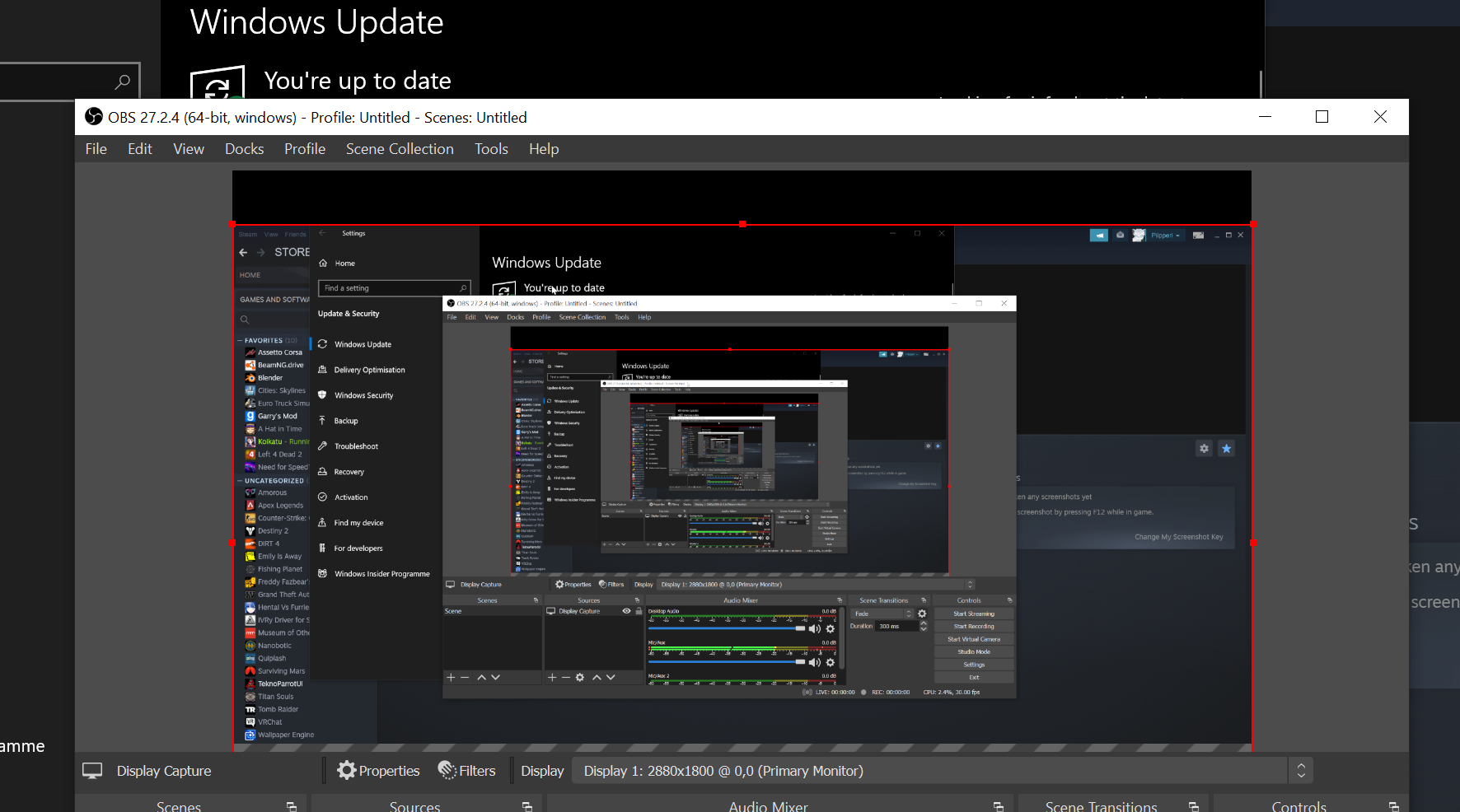
Task: Collapse the UNCATEGORIZED group in previewed Steam library
Action: [241, 481]
